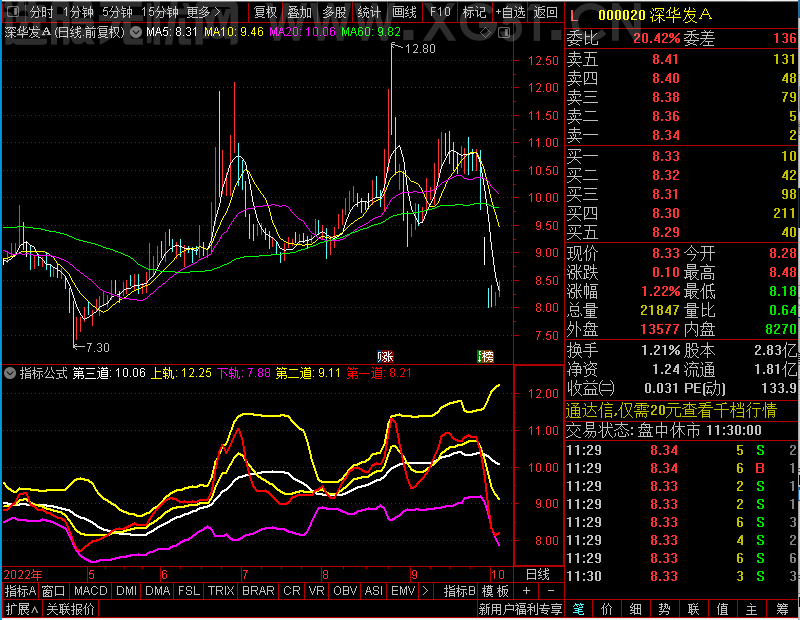Switch to the 1分钟 timeframe
This screenshot has width=800, height=620.
pyautogui.click(x=78, y=12)
